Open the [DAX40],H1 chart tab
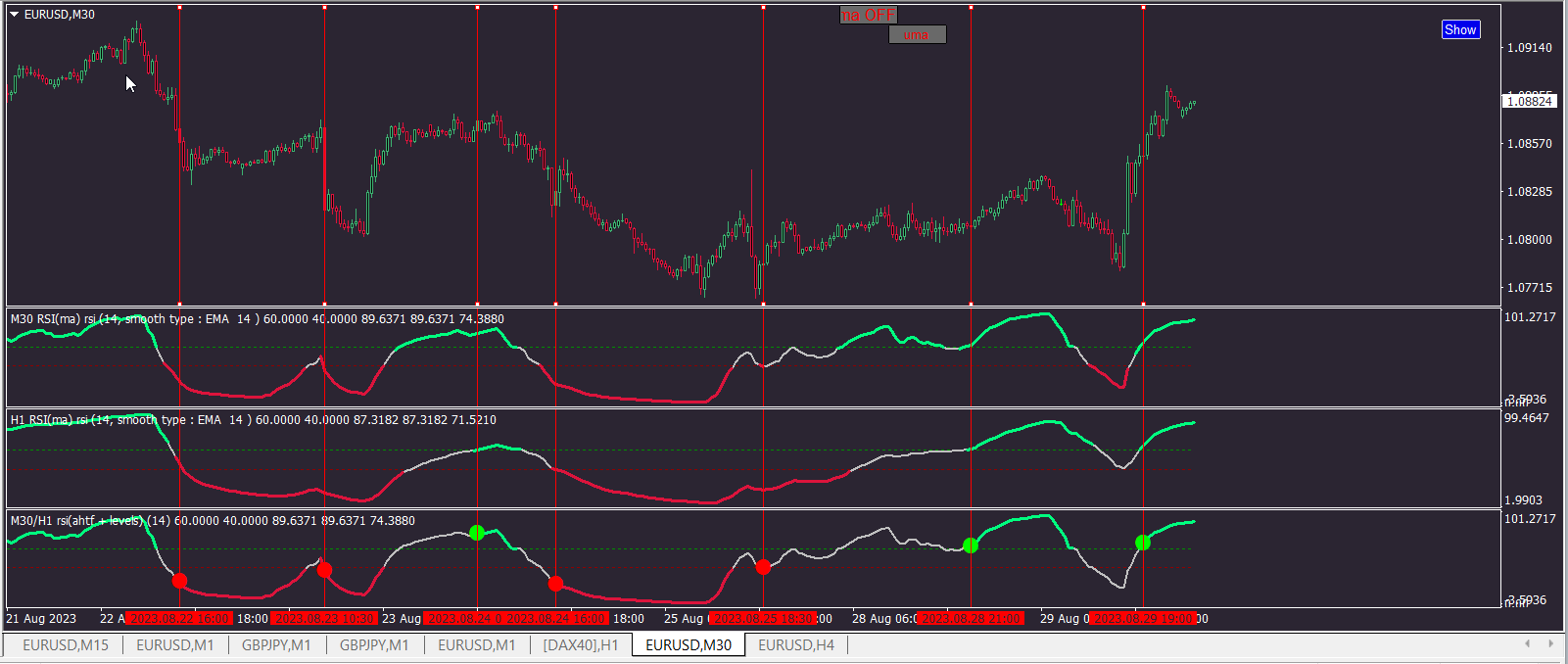The width and height of the screenshot is (1568, 664). click(581, 644)
